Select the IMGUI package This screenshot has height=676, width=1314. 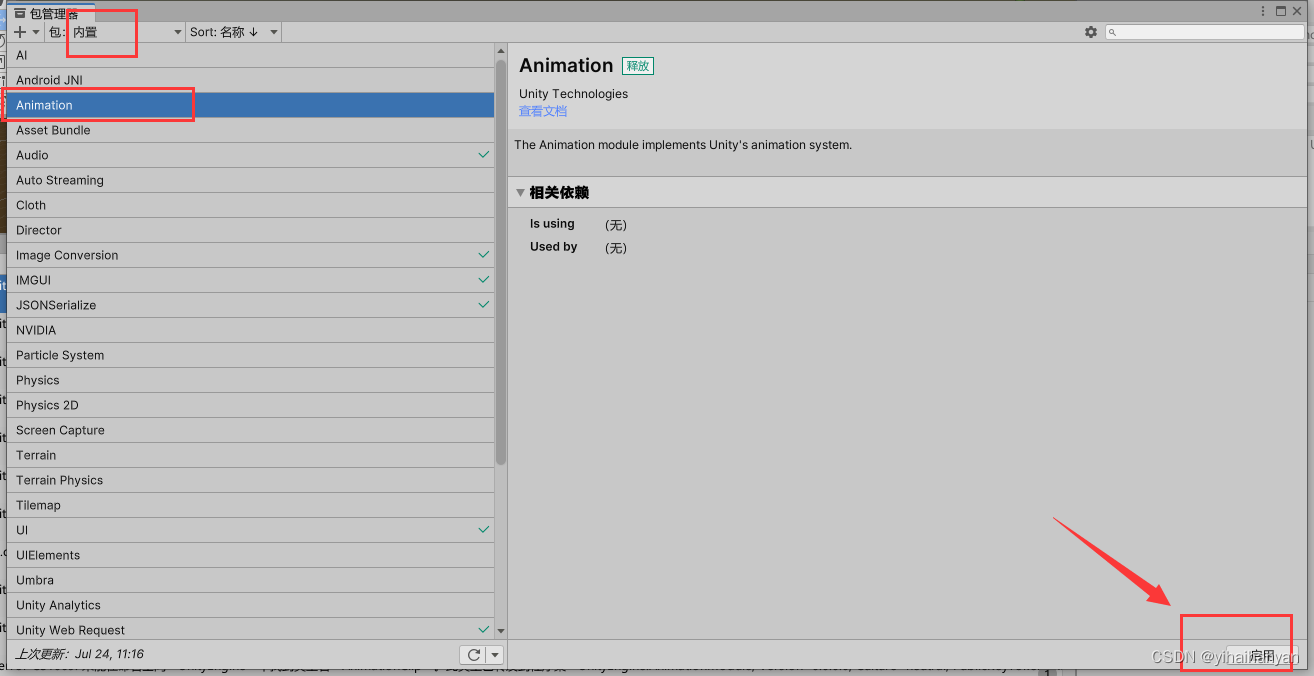pyautogui.click(x=251, y=280)
